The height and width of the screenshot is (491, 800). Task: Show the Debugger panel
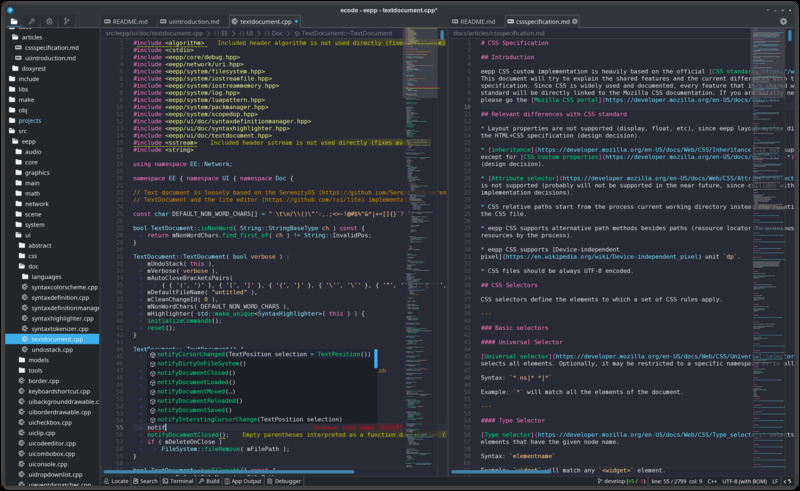click(282, 481)
